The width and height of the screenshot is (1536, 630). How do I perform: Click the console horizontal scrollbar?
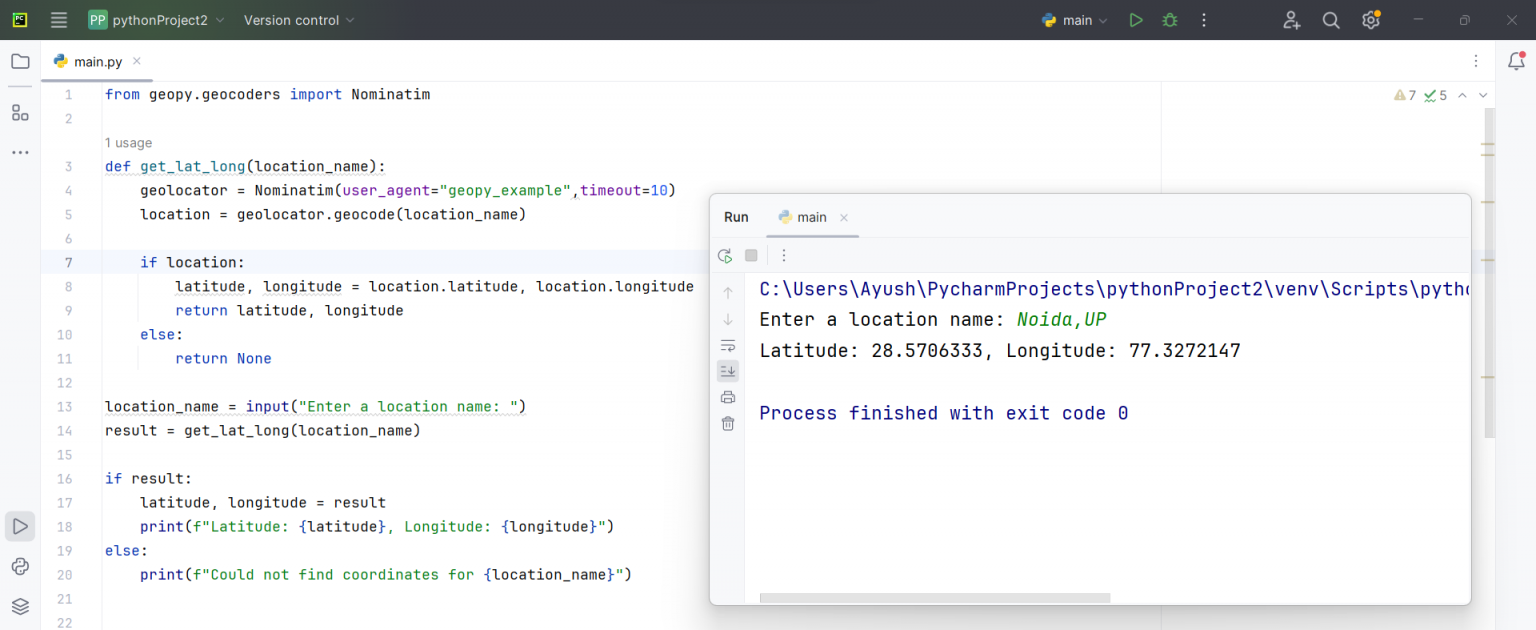coord(935,598)
